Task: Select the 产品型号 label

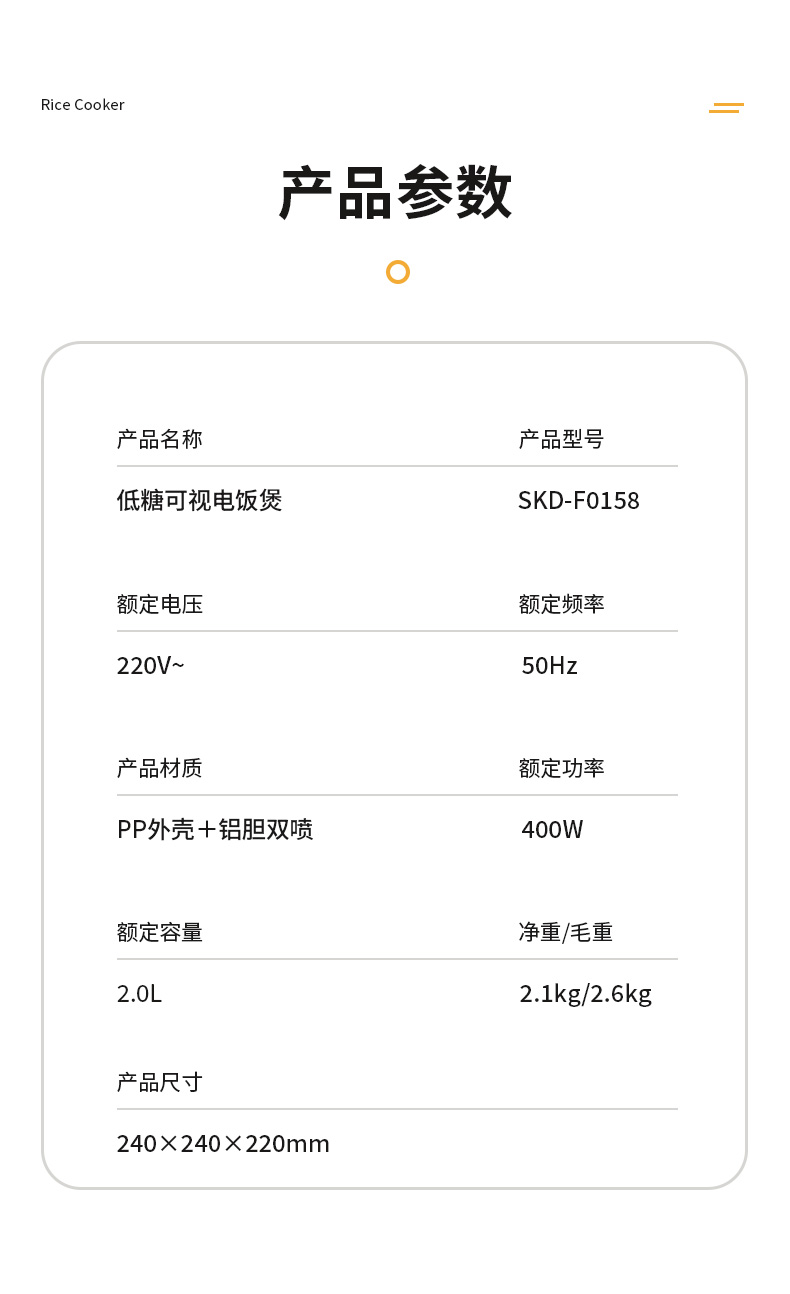Action: tap(561, 439)
